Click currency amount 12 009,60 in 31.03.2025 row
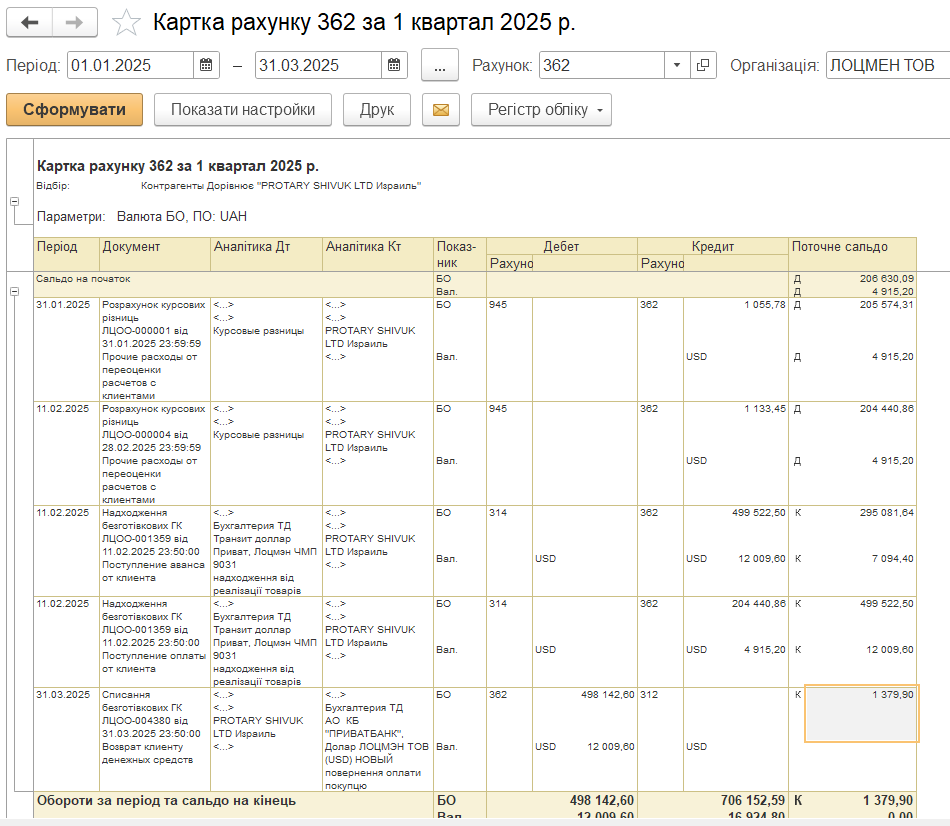Screen dimensions: 950x826 pyautogui.click(x=611, y=746)
